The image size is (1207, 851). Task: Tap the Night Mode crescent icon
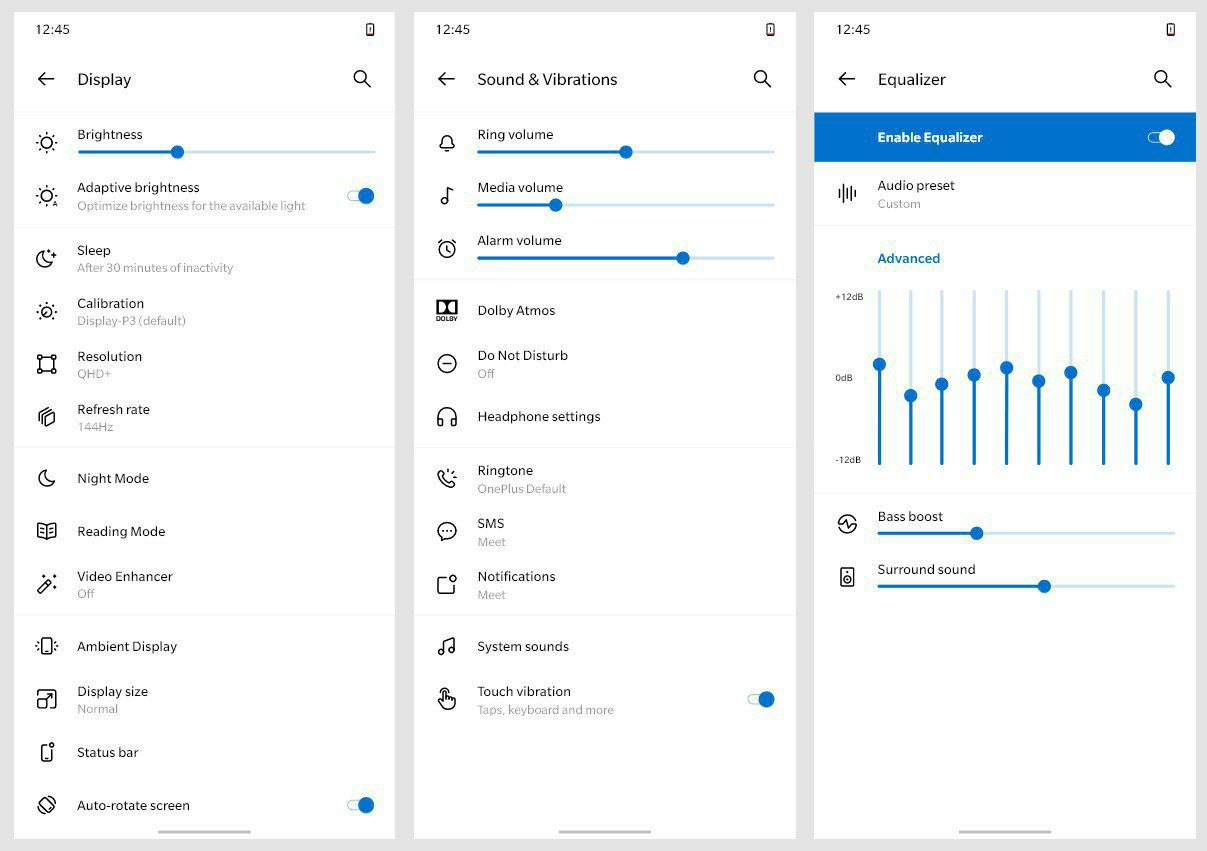pos(46,478)
